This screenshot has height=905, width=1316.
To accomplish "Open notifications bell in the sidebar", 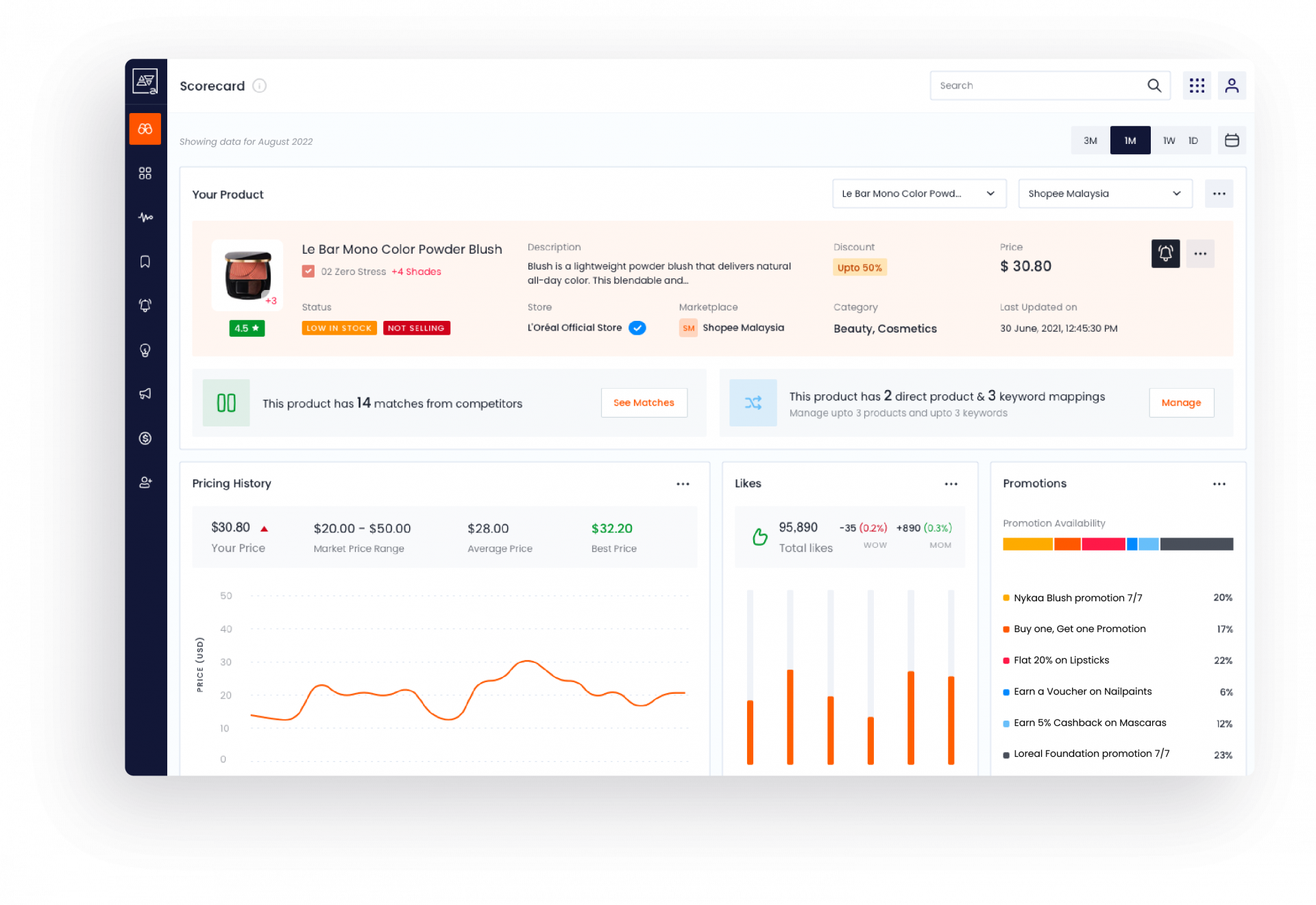I will point(145,305).
